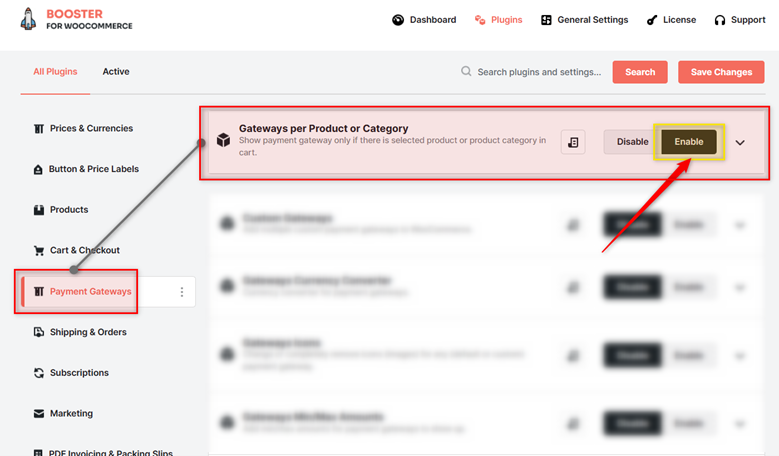Expand the second blurred plugin row chevron
Image resolution: width=779 pixels, height=456 pixels.
coord(740,287)
